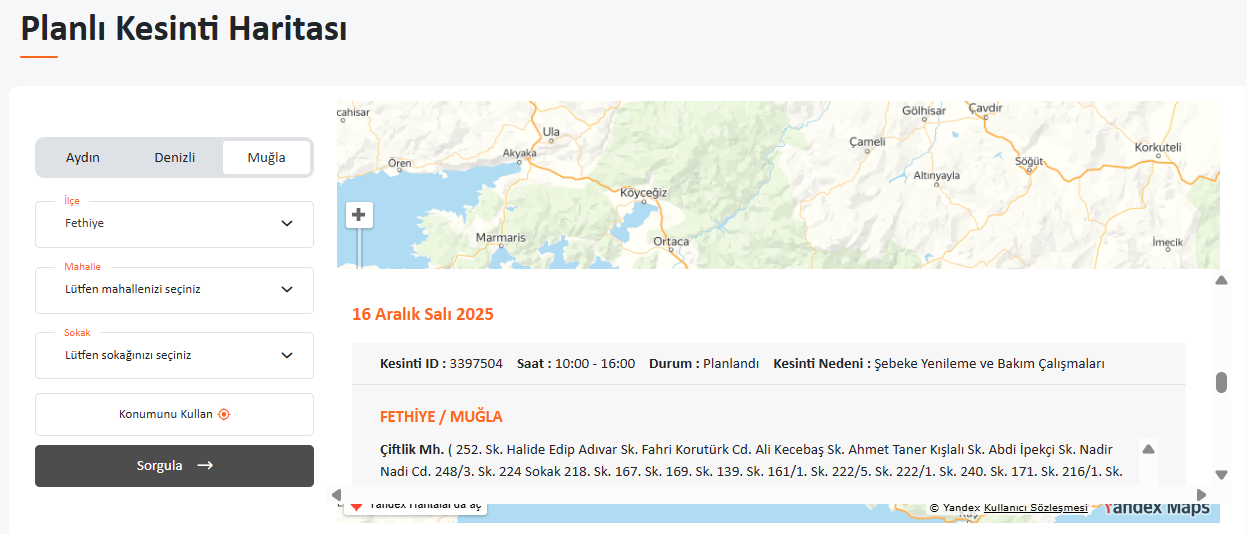Image resolution: width=1247 pixels, height=534 pixels.
Task: Click the Saat 10:00 - 16:00 text
Action: (x=576, y=364)
